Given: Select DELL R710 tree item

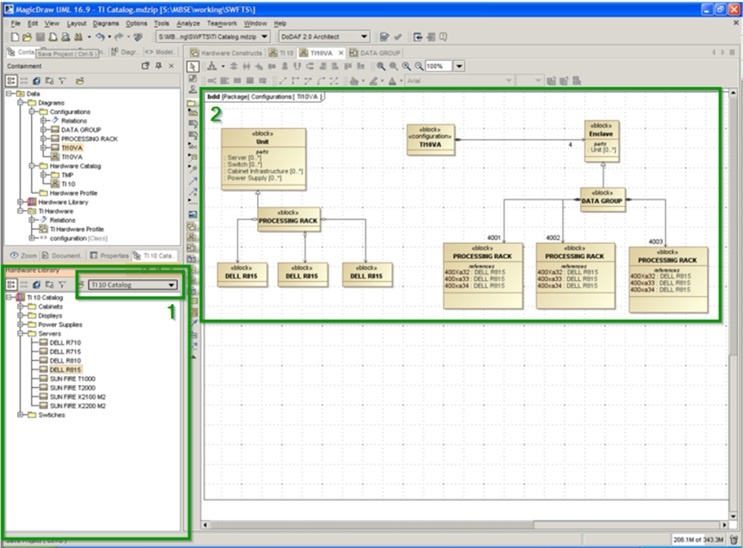Looking at the screenshot, I should pos(65,343).
